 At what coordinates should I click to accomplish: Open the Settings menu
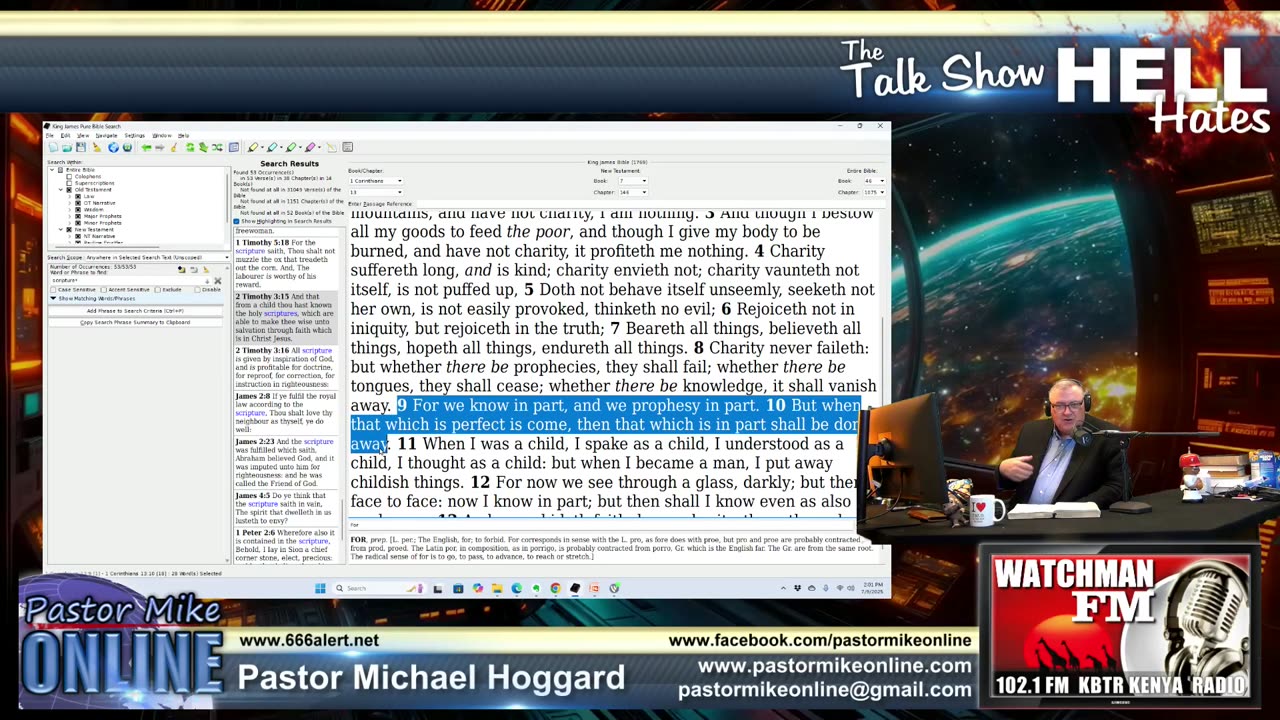[x=134, y=135]
